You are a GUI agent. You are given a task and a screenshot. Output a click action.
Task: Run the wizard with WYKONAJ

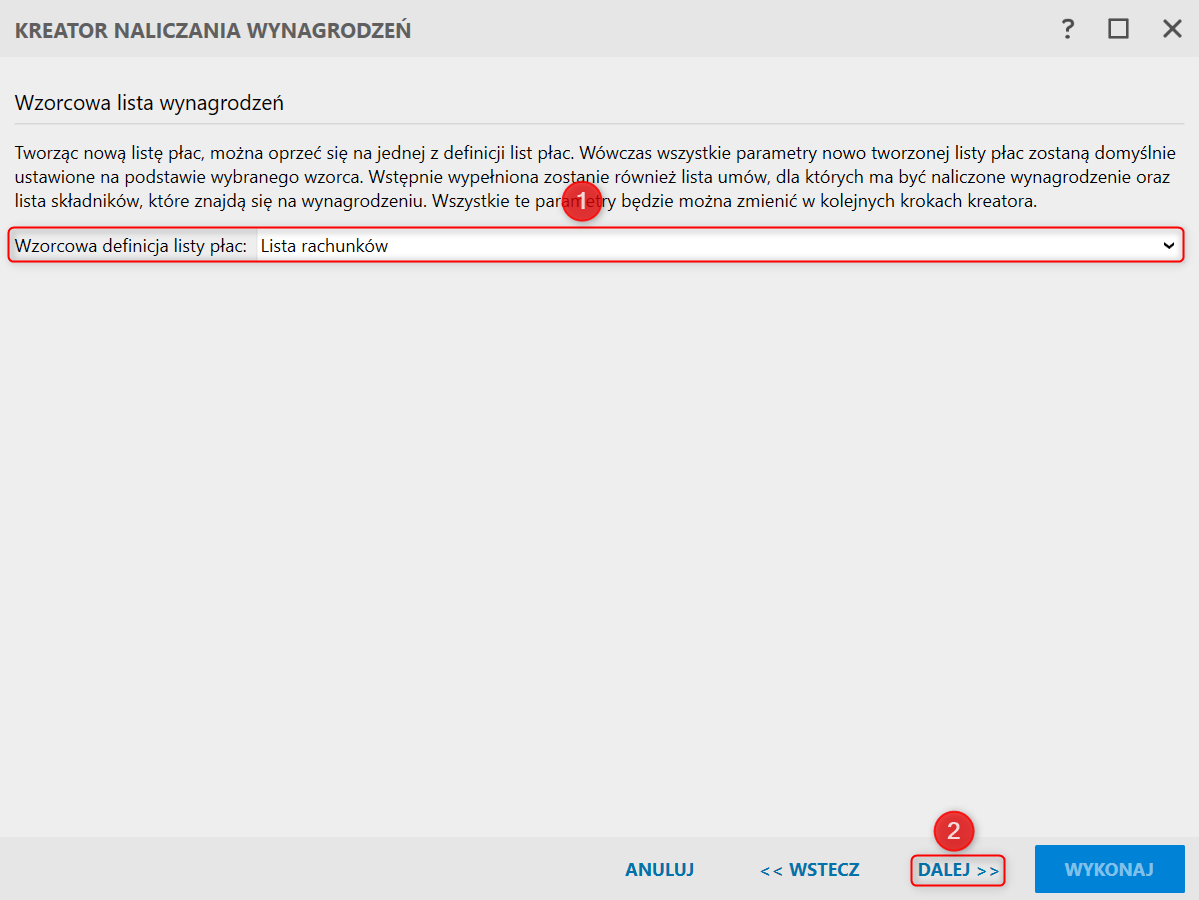pyautogui.click(x=1109, y=869)
